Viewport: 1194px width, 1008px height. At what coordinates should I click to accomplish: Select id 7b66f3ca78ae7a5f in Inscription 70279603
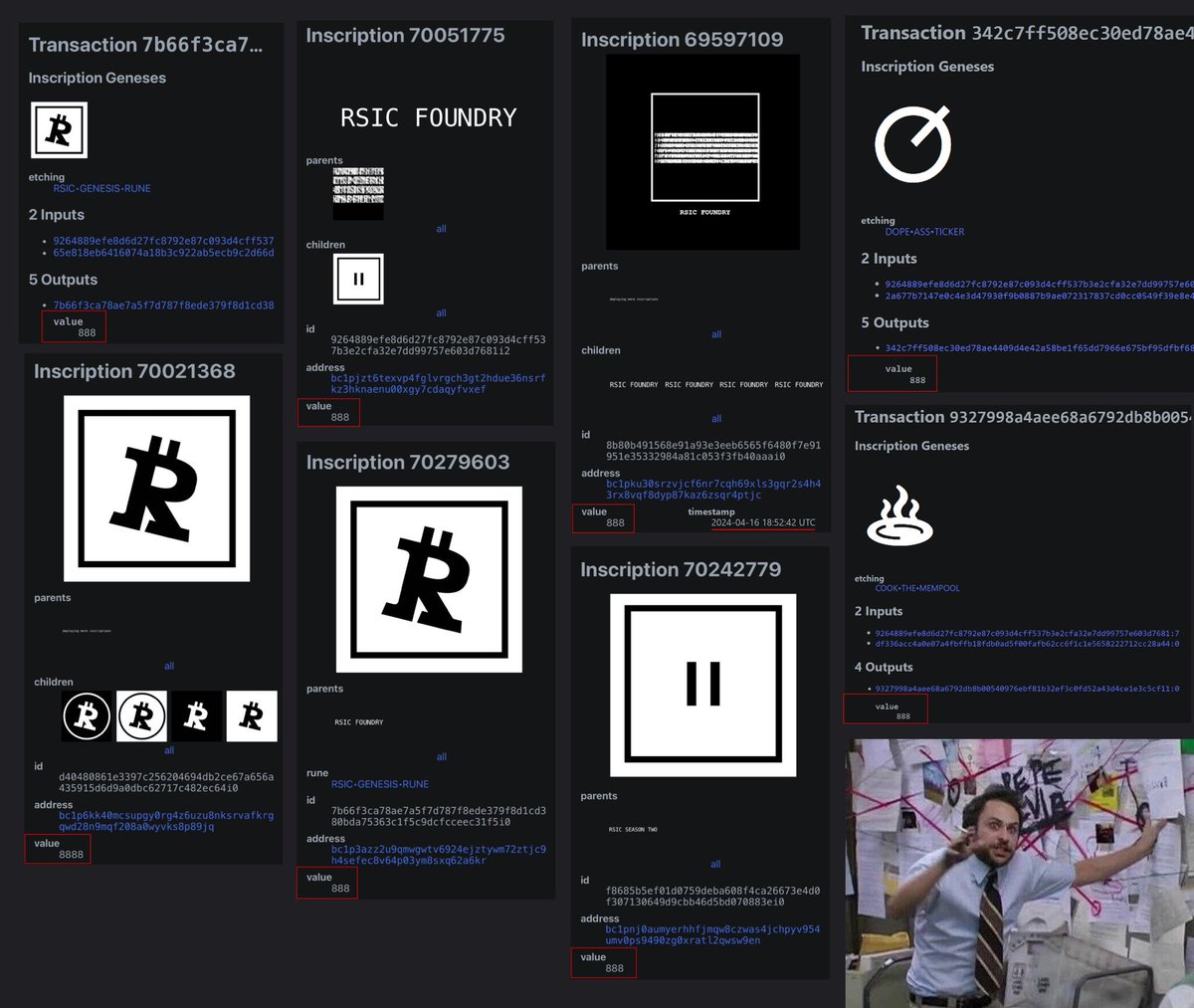click(439, 816)
